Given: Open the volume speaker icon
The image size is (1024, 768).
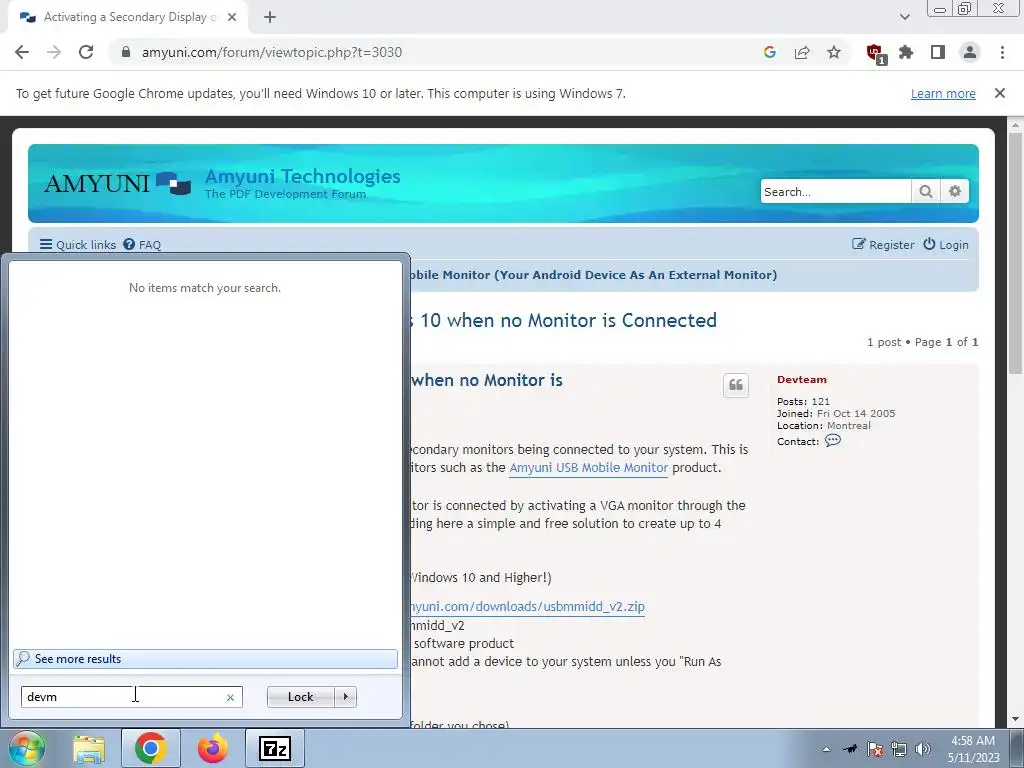Looking at the screenshot, I should tap(922, 749).
